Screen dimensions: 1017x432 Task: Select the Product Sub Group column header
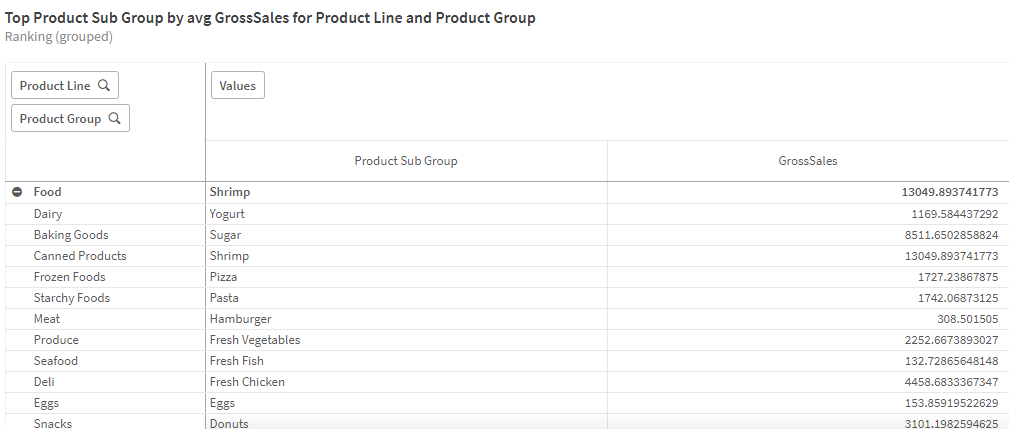point(406,161)
